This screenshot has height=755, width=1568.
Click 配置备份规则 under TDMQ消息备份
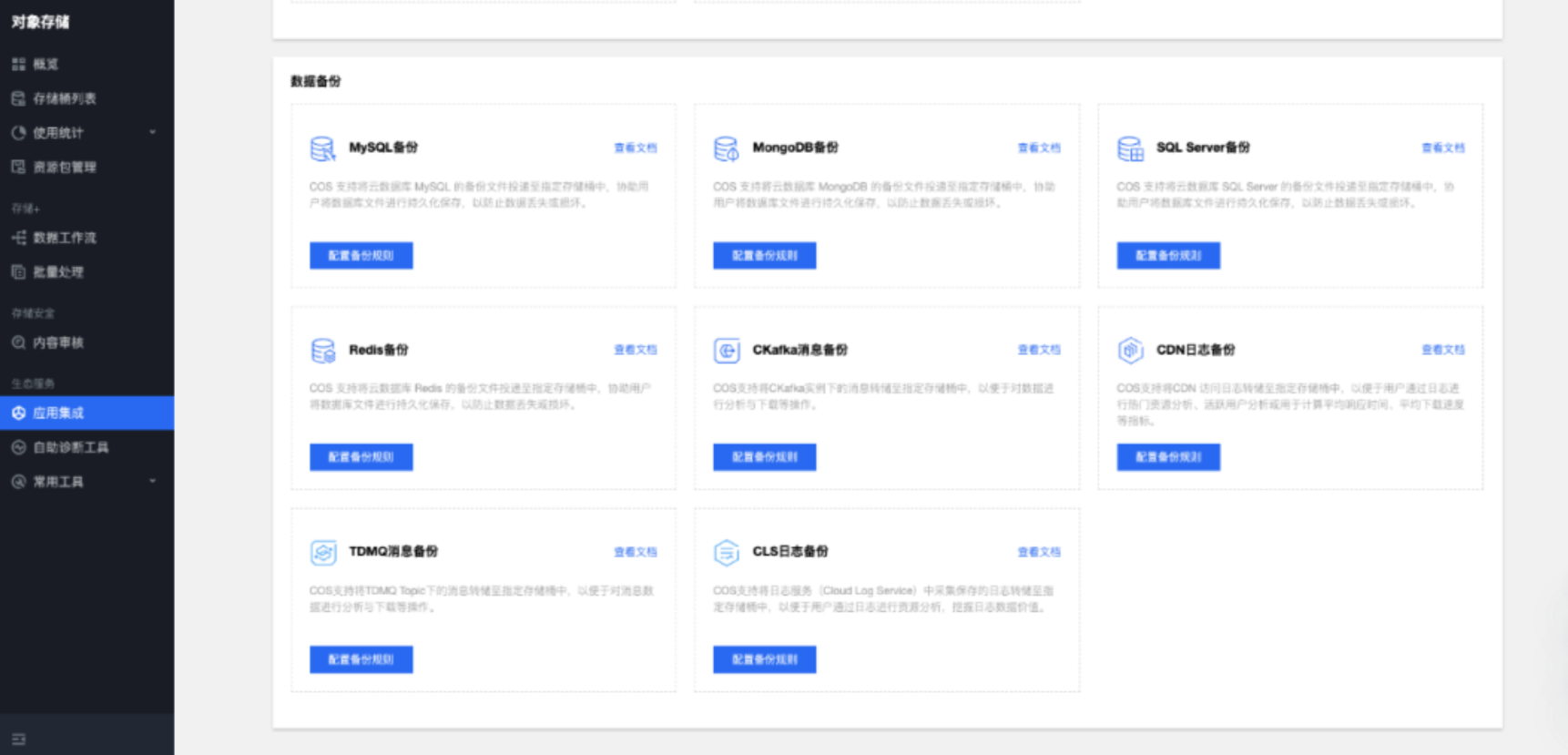coord(361,659)
